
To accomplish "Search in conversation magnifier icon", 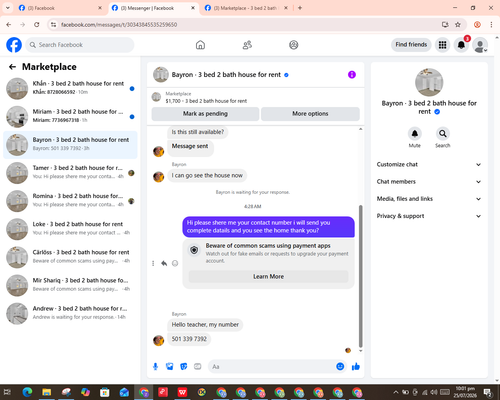I will click(x=443, y=134).
